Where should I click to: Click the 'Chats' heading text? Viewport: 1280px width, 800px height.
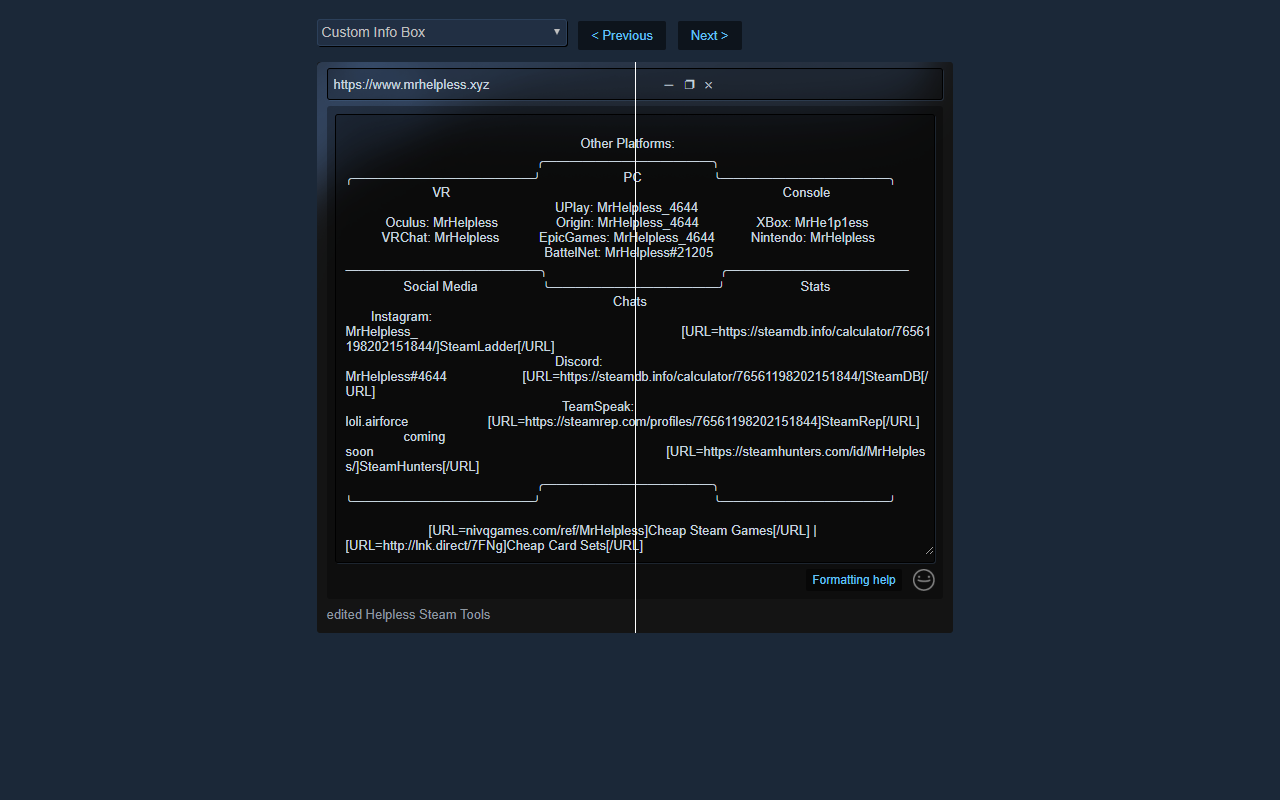click(630, 302)
